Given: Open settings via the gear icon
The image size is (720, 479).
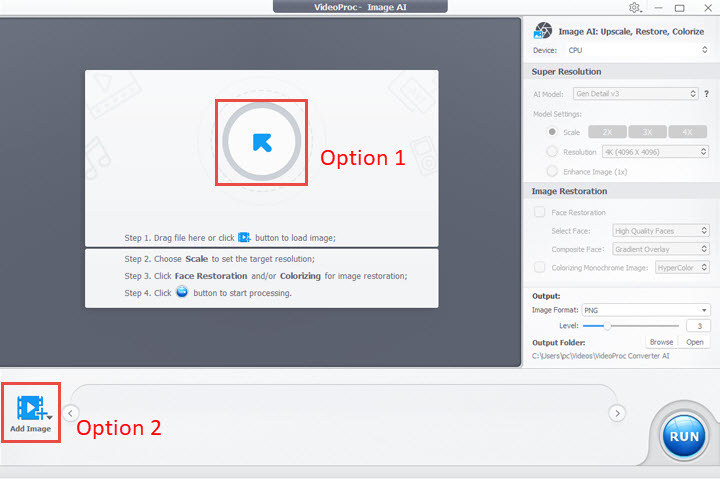Looking at the screenshot, I should pyautogui.click(x=635, y=8).
